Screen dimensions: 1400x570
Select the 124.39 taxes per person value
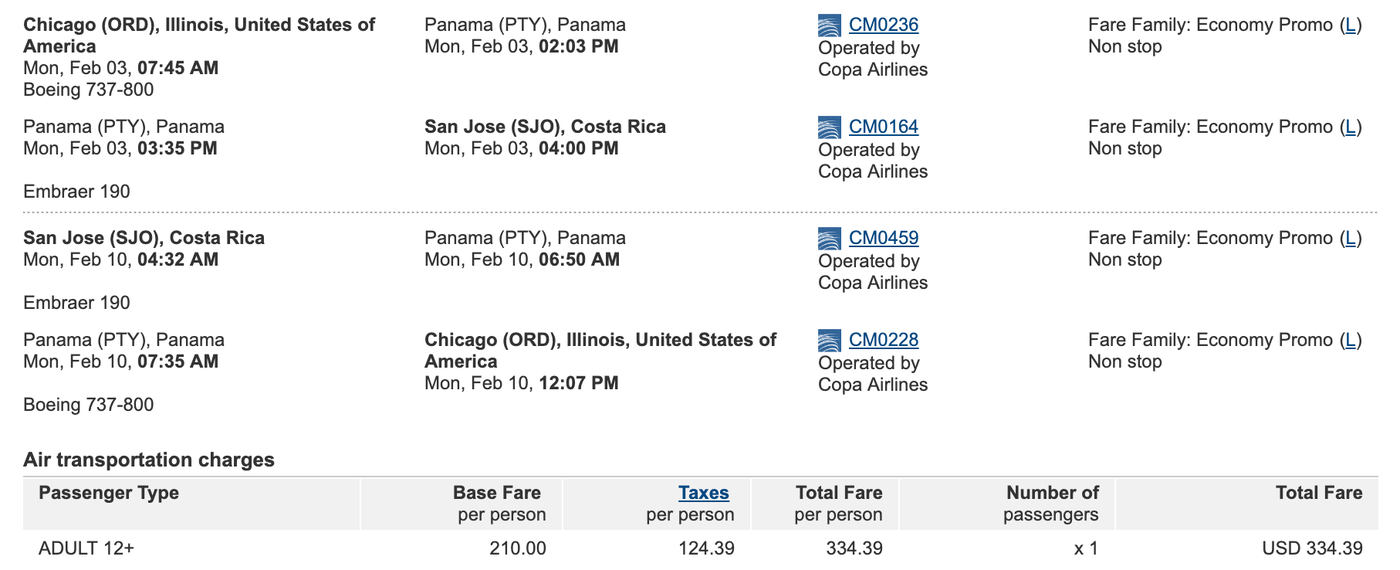coord(706,548)
